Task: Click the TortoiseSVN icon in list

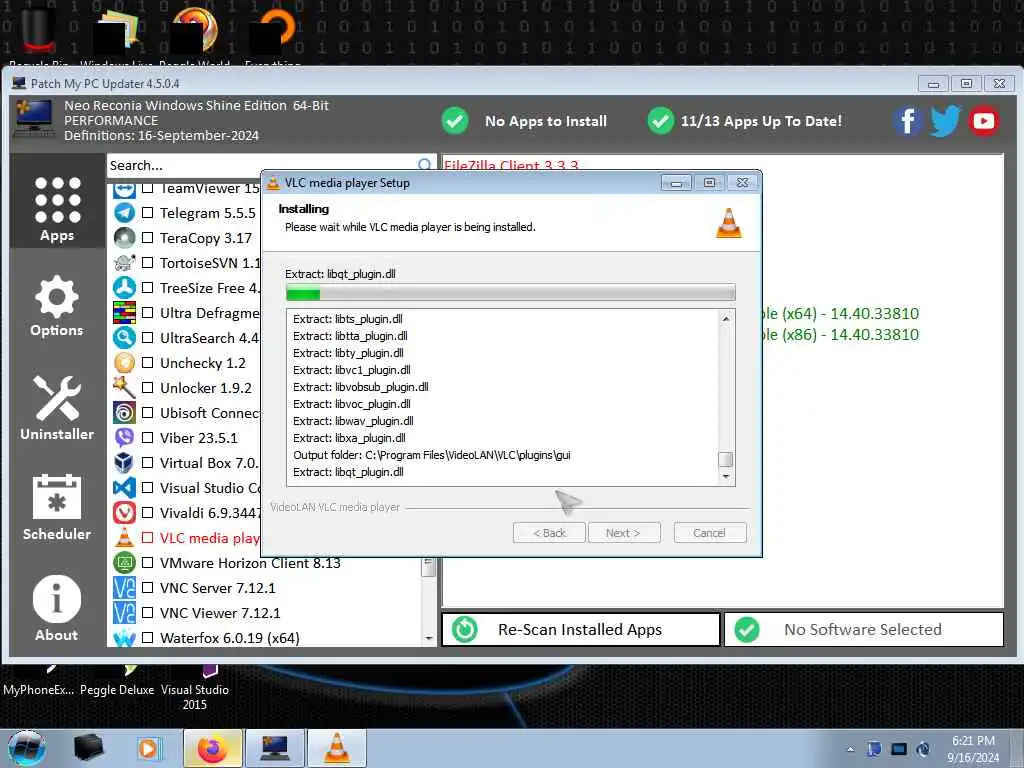Action: [124, 263]
